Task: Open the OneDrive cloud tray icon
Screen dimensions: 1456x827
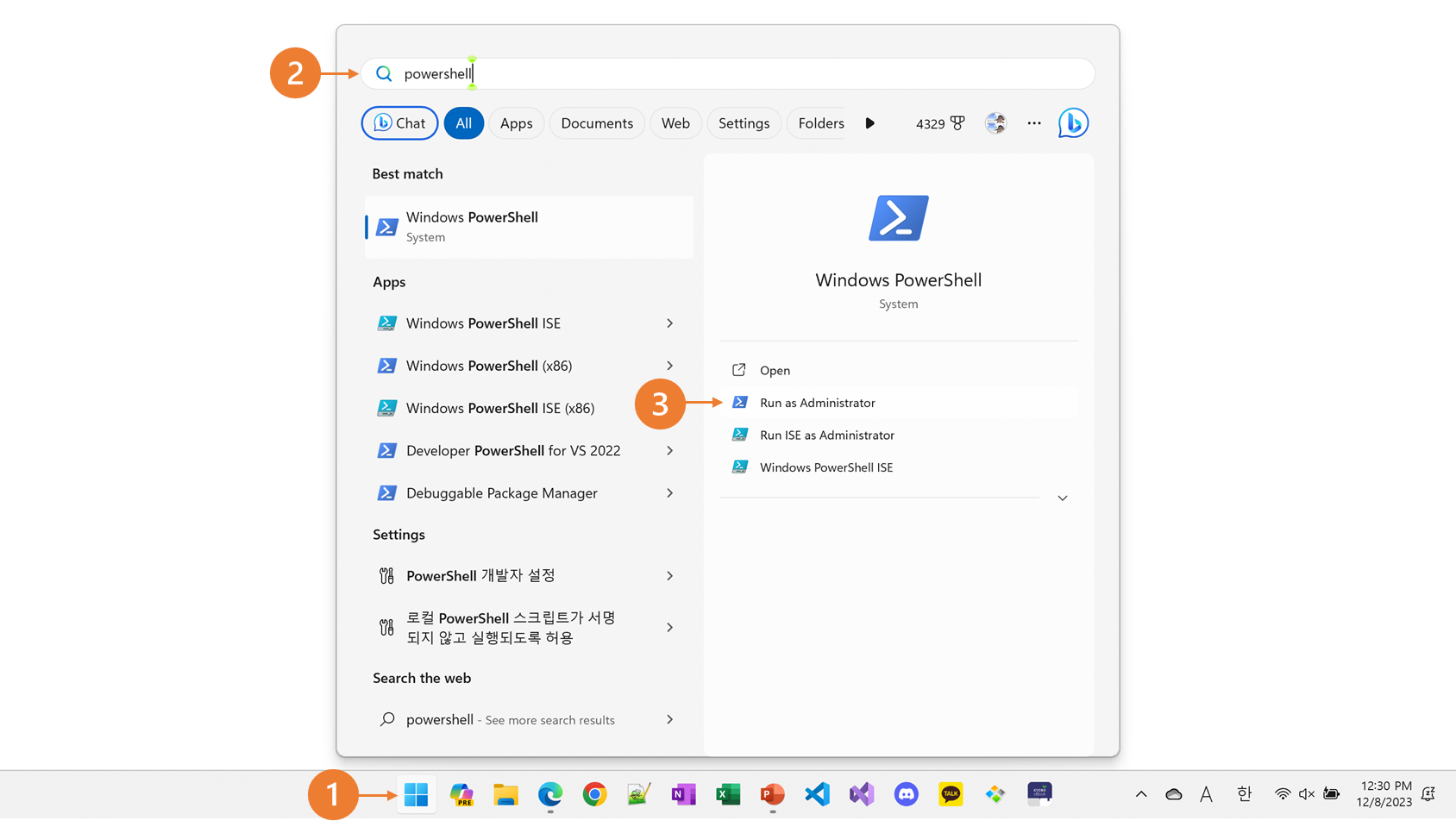Action: (x=1173, y=794)
